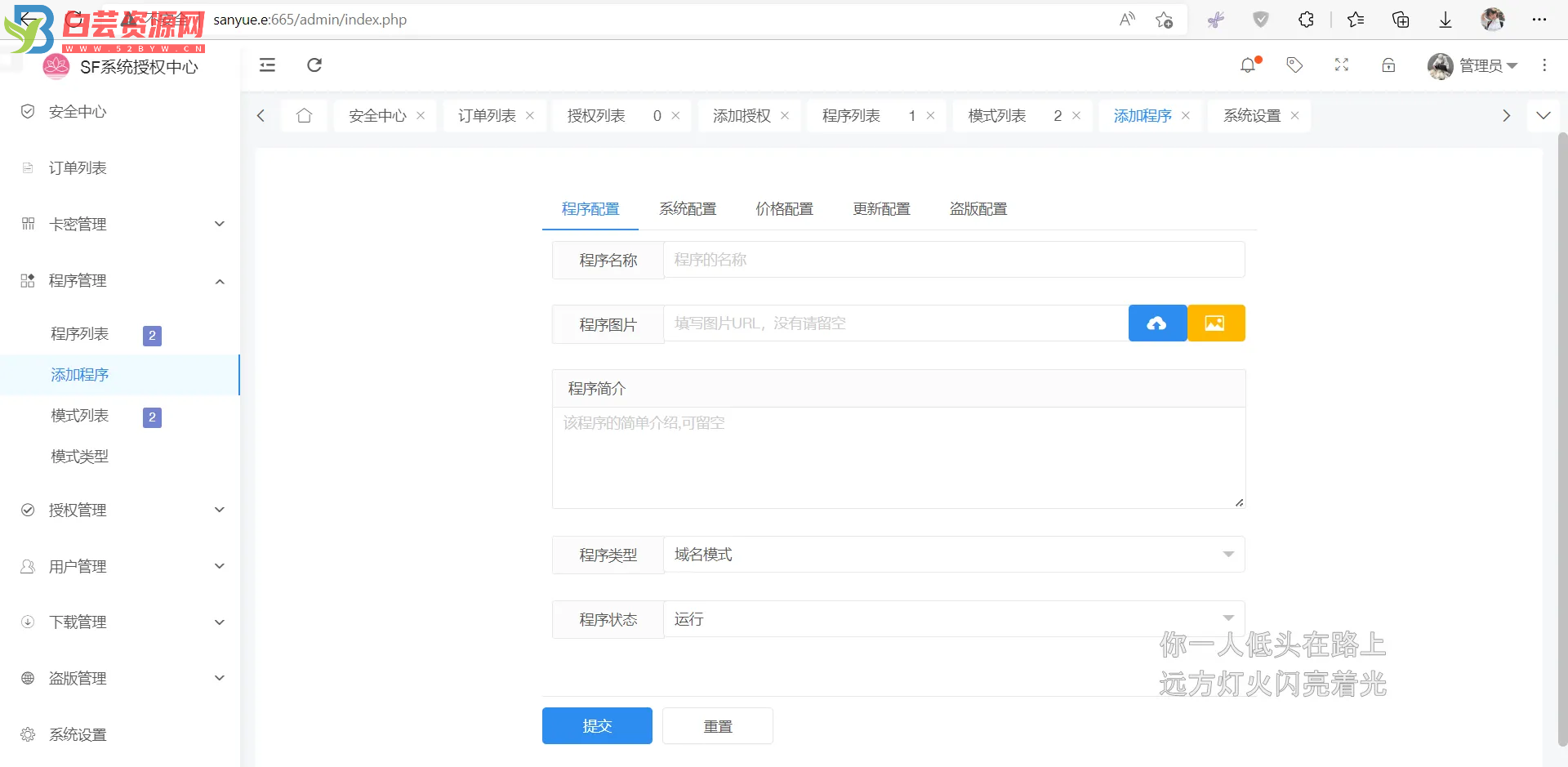Open 程序类型 dropdown showing 域名模式
Viewport: 1568px width, 767px height.
[954, 555]
